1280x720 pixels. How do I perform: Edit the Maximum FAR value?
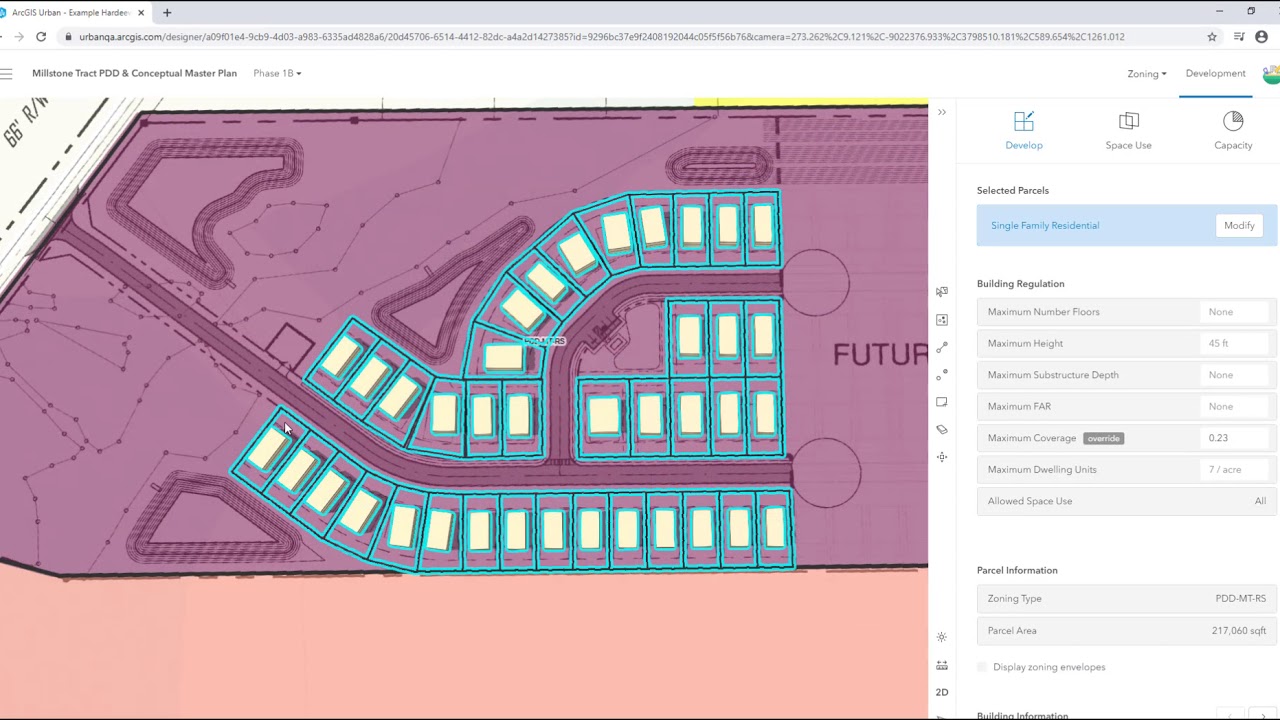(x=1235, y=406)
